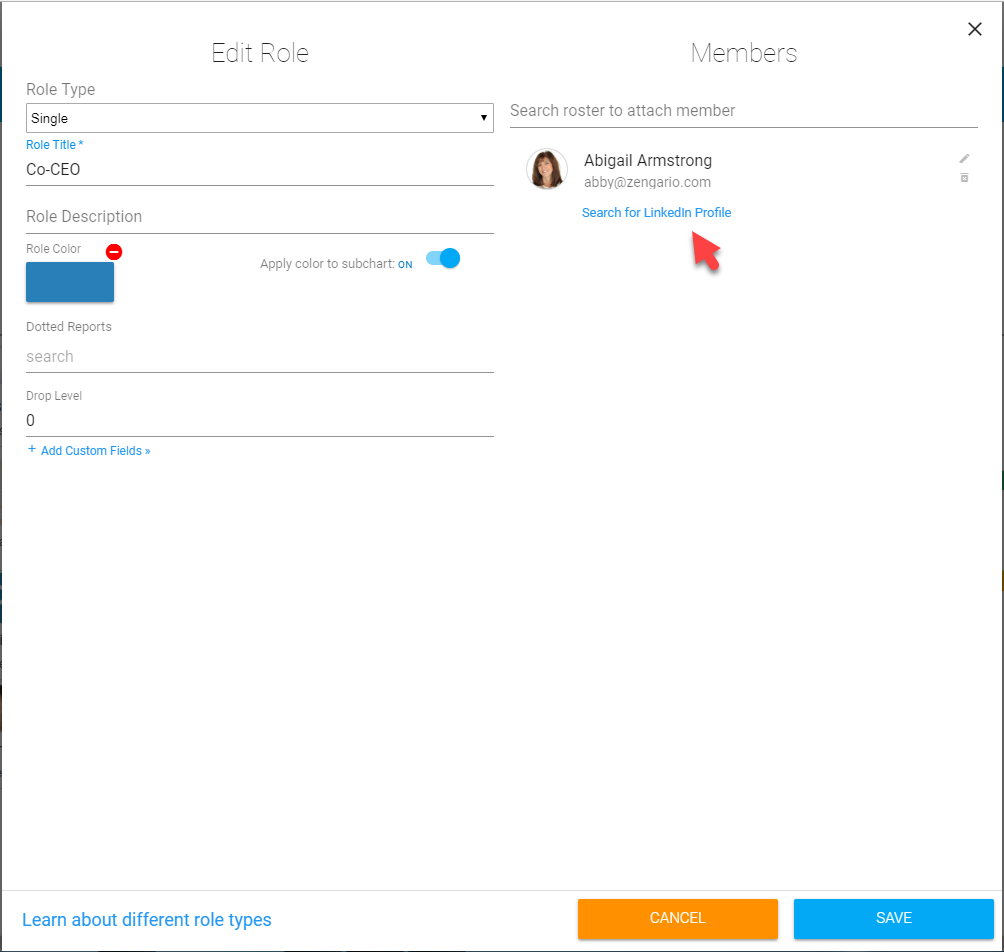
Task: Toggle Apply color to subchart switch
Action: coord(443,259)
